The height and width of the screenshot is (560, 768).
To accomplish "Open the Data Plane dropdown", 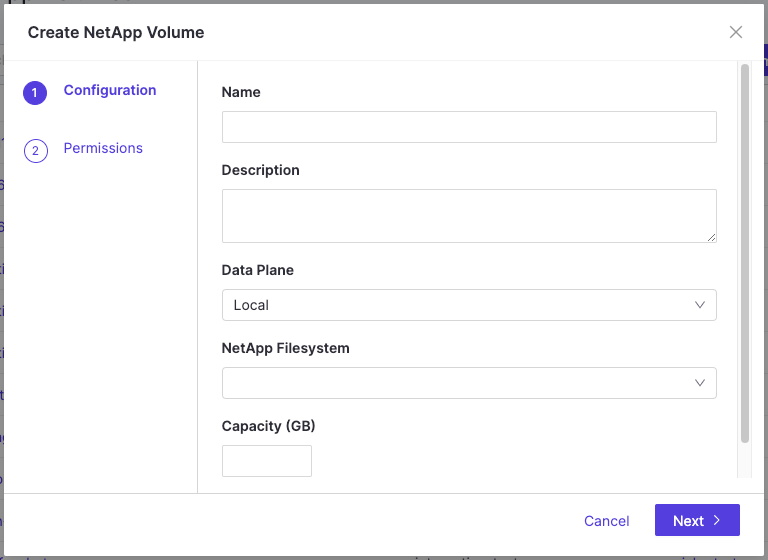I will tap(469, 305).
